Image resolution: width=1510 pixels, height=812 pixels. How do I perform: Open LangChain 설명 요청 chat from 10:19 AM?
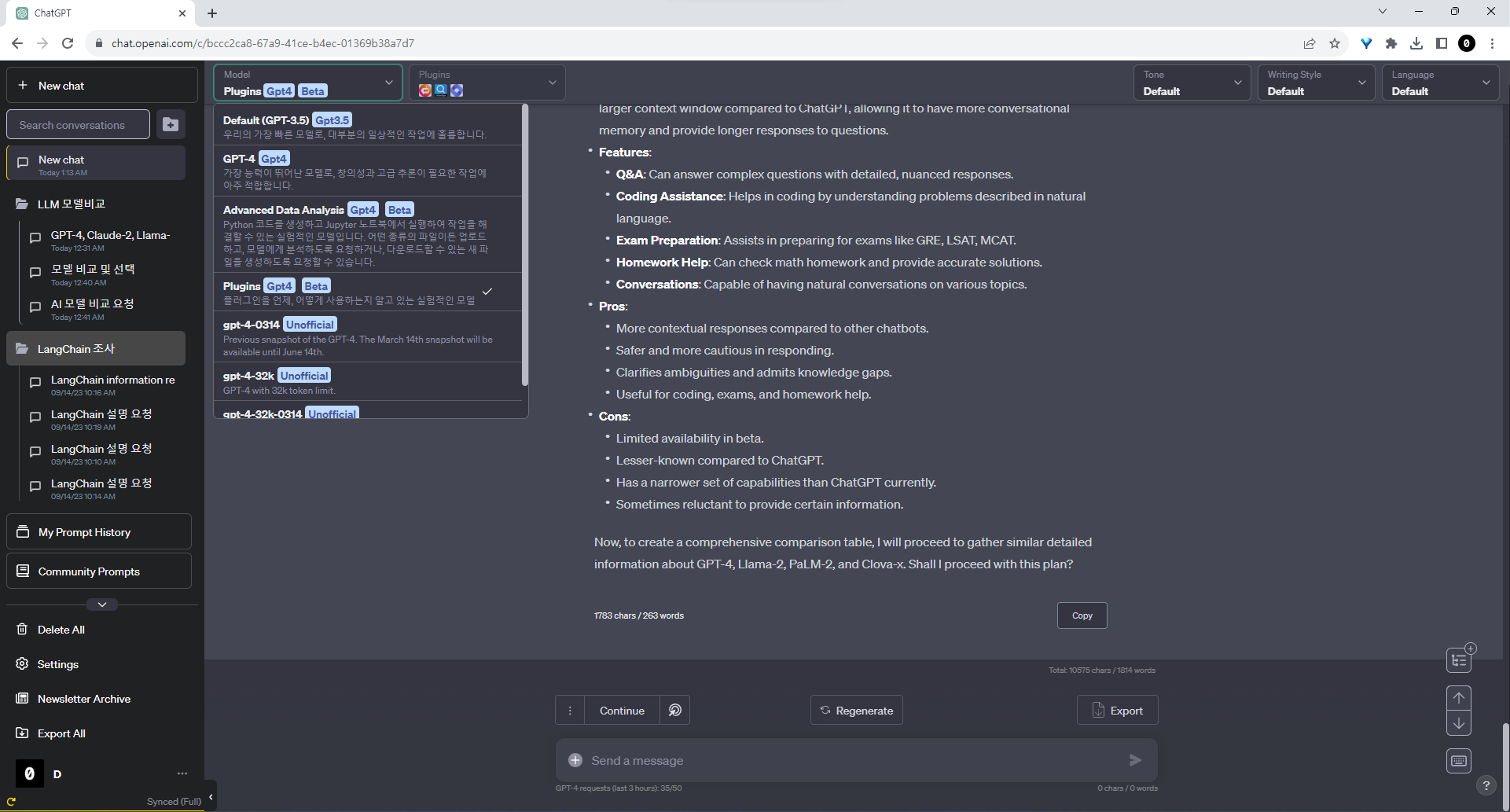click(102, 419)
